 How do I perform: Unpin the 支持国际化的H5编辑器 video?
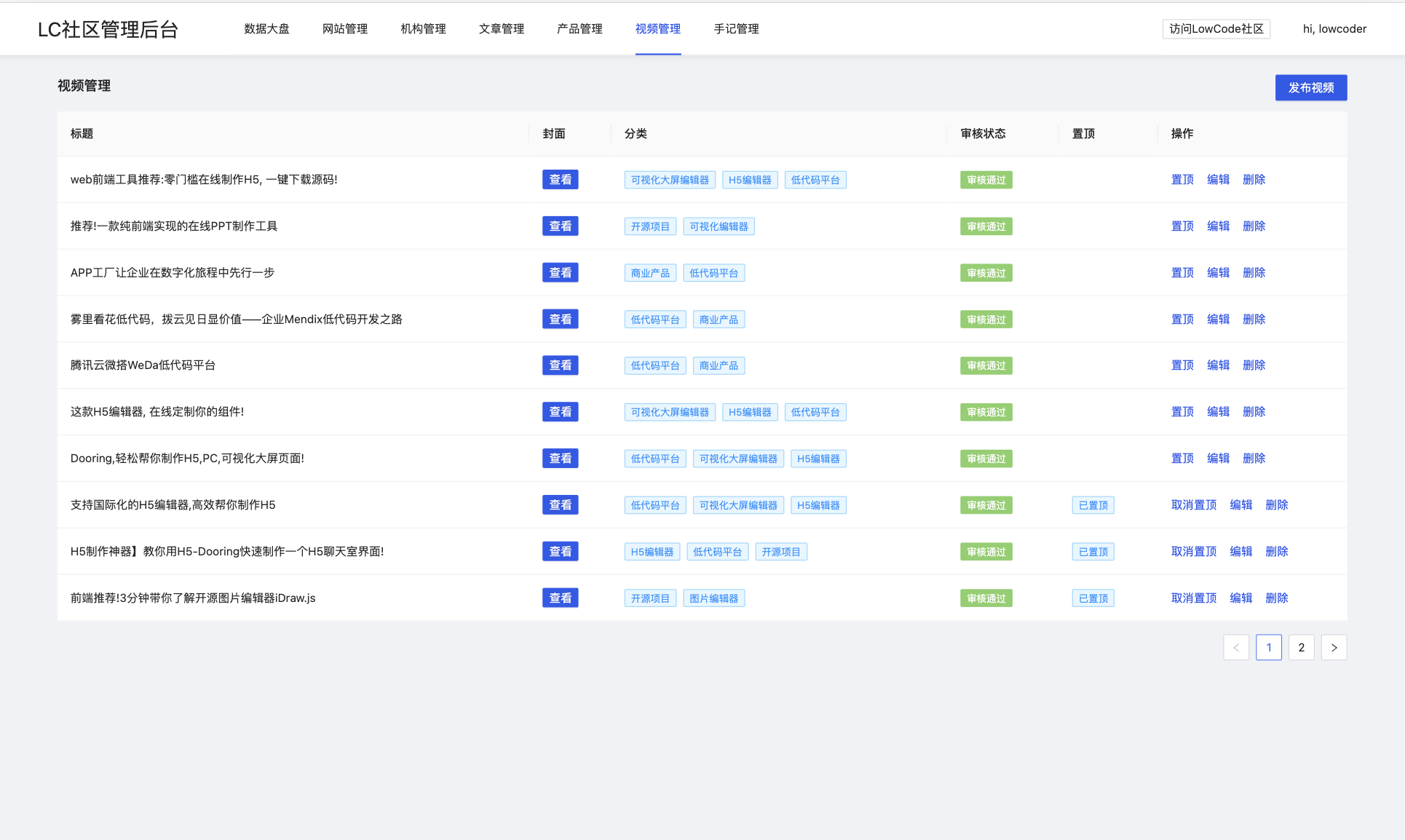coord(1193,505)
